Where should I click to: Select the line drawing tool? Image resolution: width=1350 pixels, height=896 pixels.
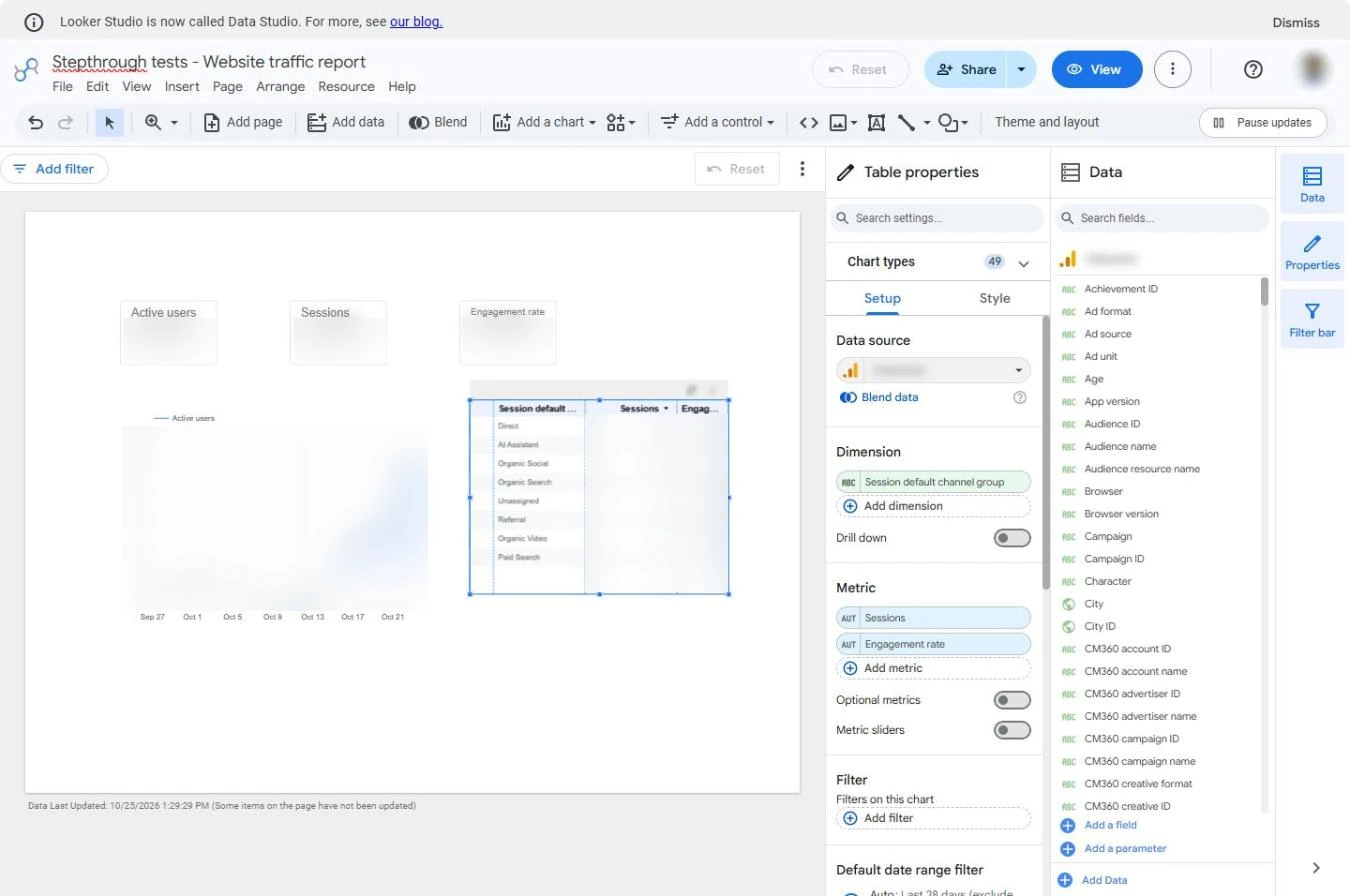[x=906, y=122]
